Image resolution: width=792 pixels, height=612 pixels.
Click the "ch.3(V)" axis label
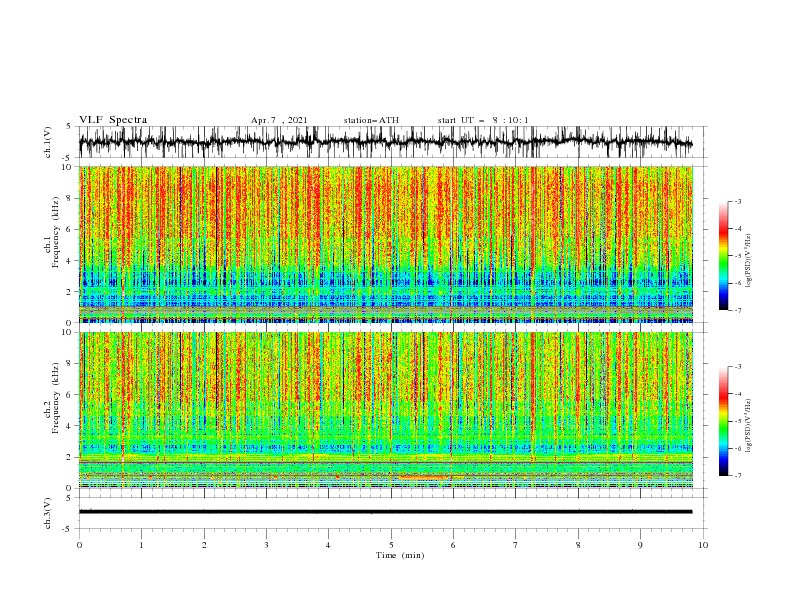tap(48, 513)
